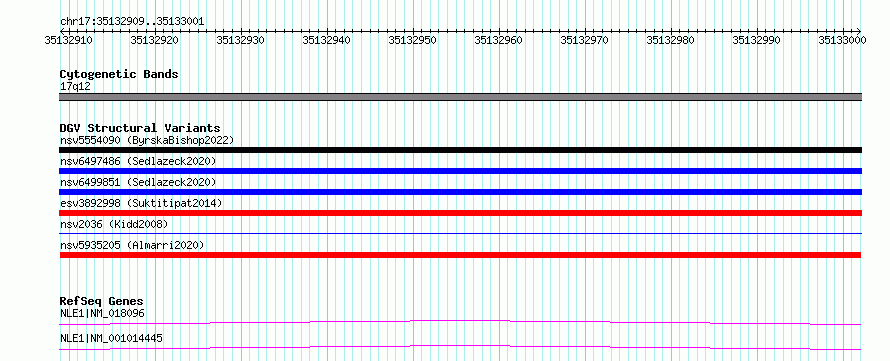Select the 17q12 band label
The width and height of the screenshot is (890, 361).
click(x=75, y=87)
